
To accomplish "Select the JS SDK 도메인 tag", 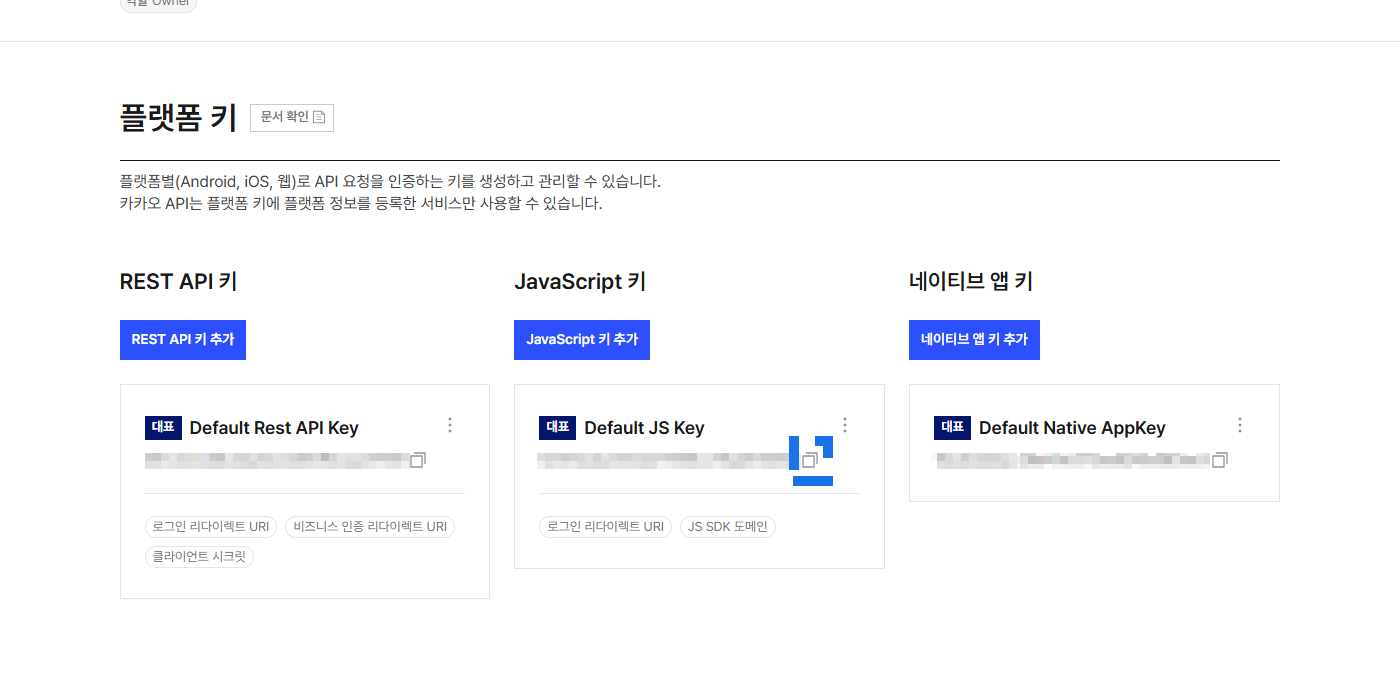I will [728, 526].
